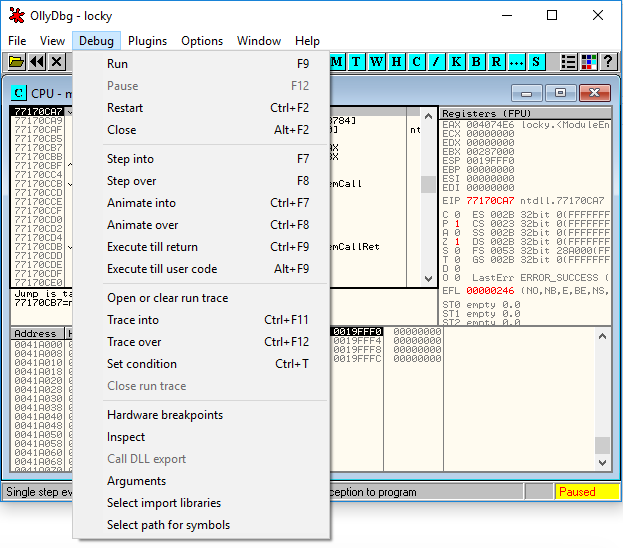Screen dimensions: 623x548
Task: Select EFL value 00000246 in registers
Action: (490, 291)
